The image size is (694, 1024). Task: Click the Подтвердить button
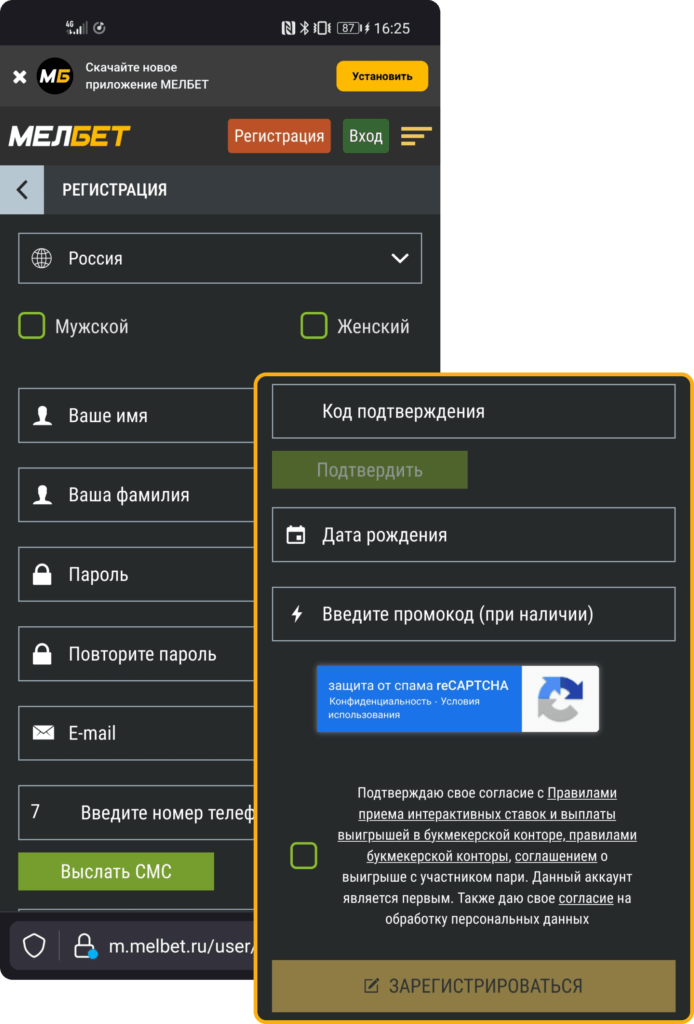click(370, 470)
